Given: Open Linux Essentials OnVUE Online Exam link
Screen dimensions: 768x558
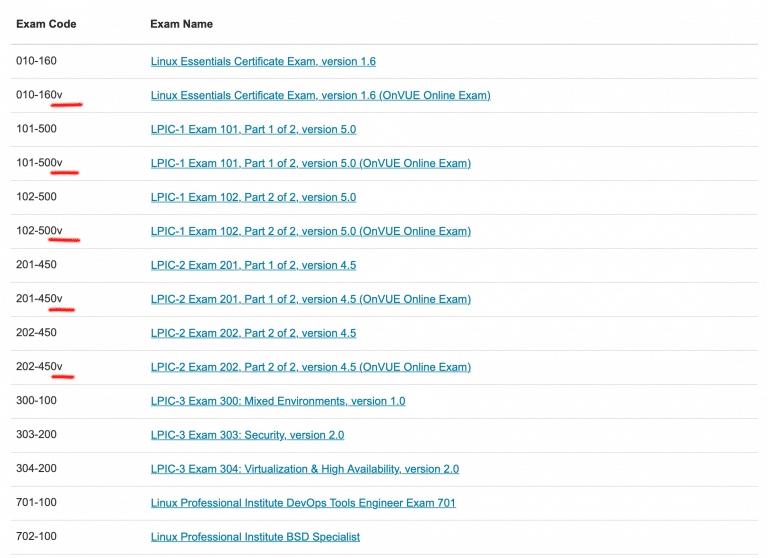Looking at the screenshot, I should click(x=320, y=96).
